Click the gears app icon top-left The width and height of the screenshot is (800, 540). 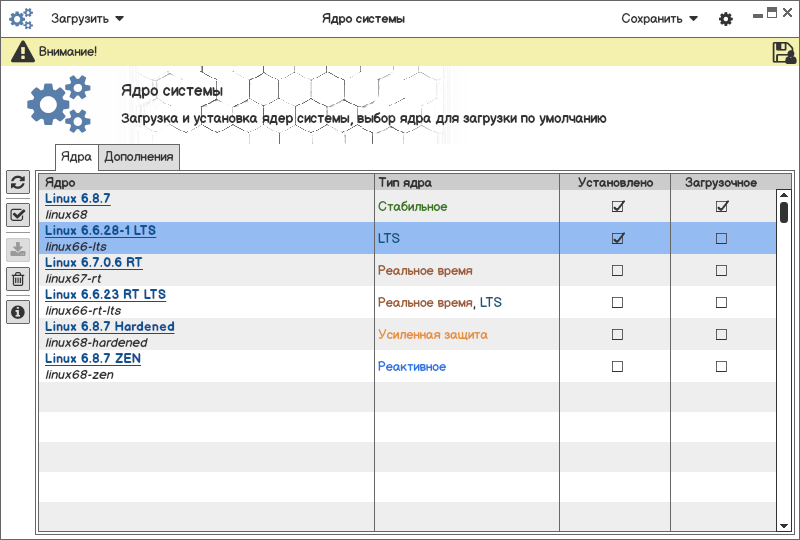point(22,19)
